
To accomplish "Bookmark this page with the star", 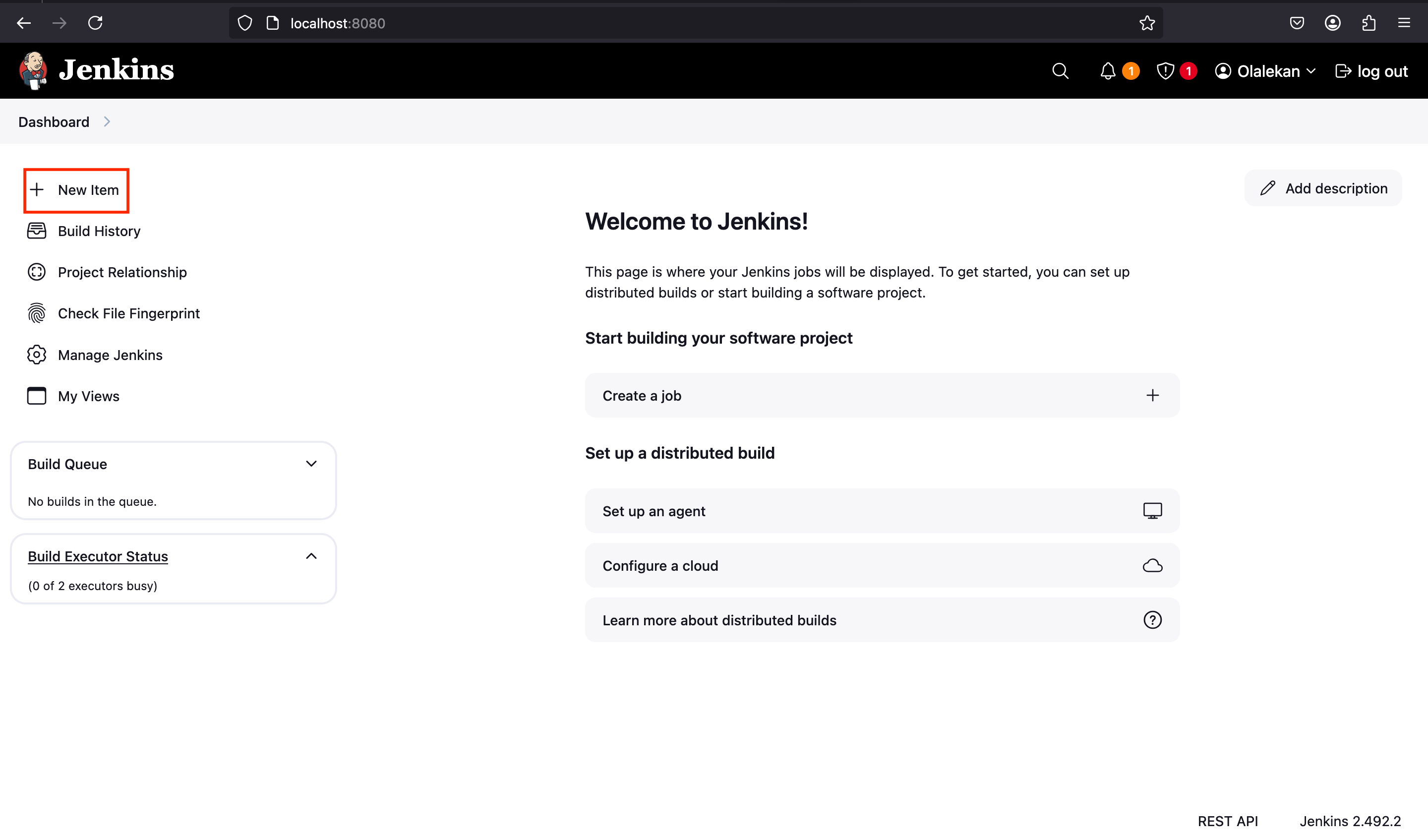I will pyautogui.click(x=1147, y=23).
